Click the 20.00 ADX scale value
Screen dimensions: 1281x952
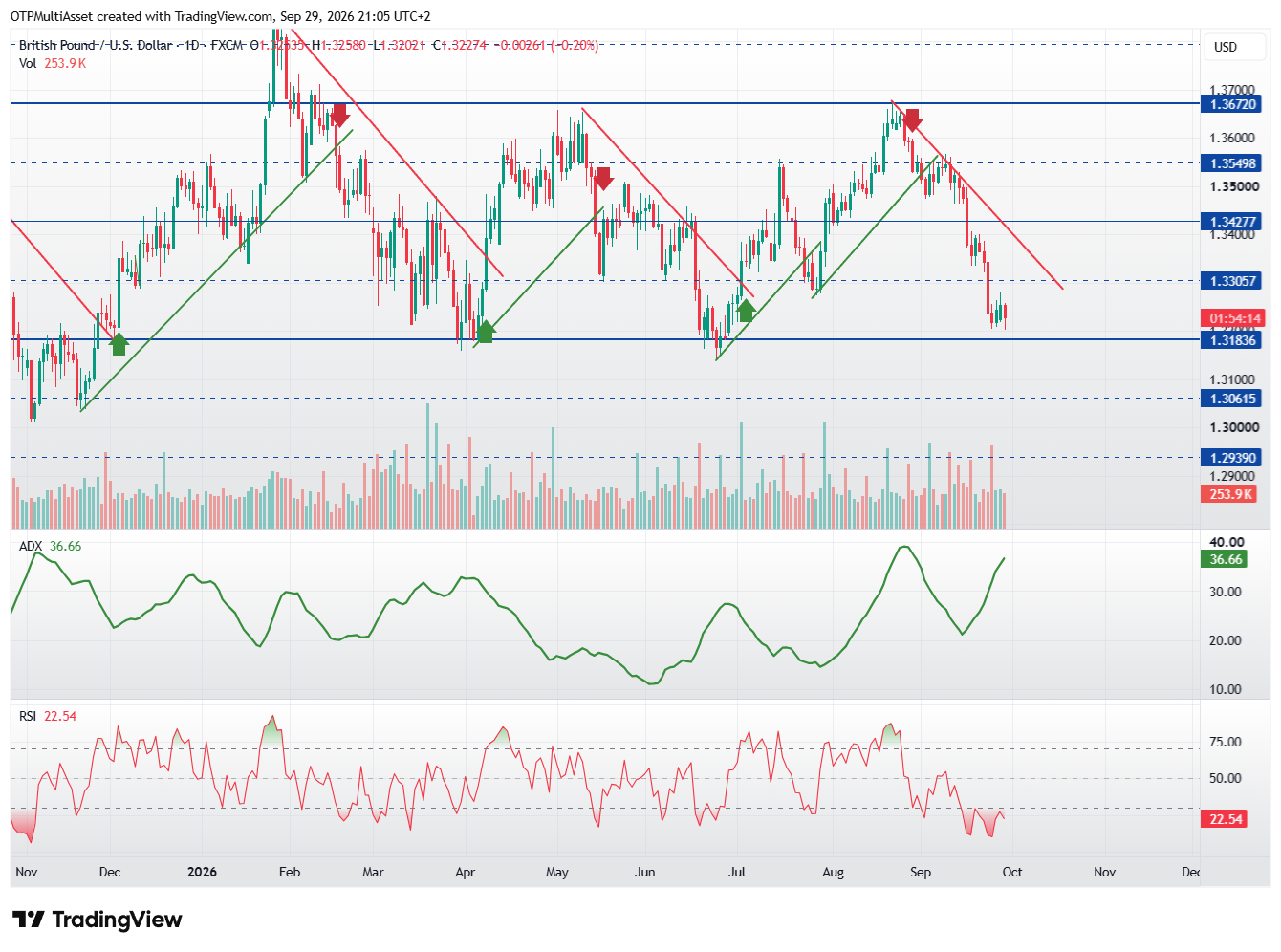(1226, 640)
